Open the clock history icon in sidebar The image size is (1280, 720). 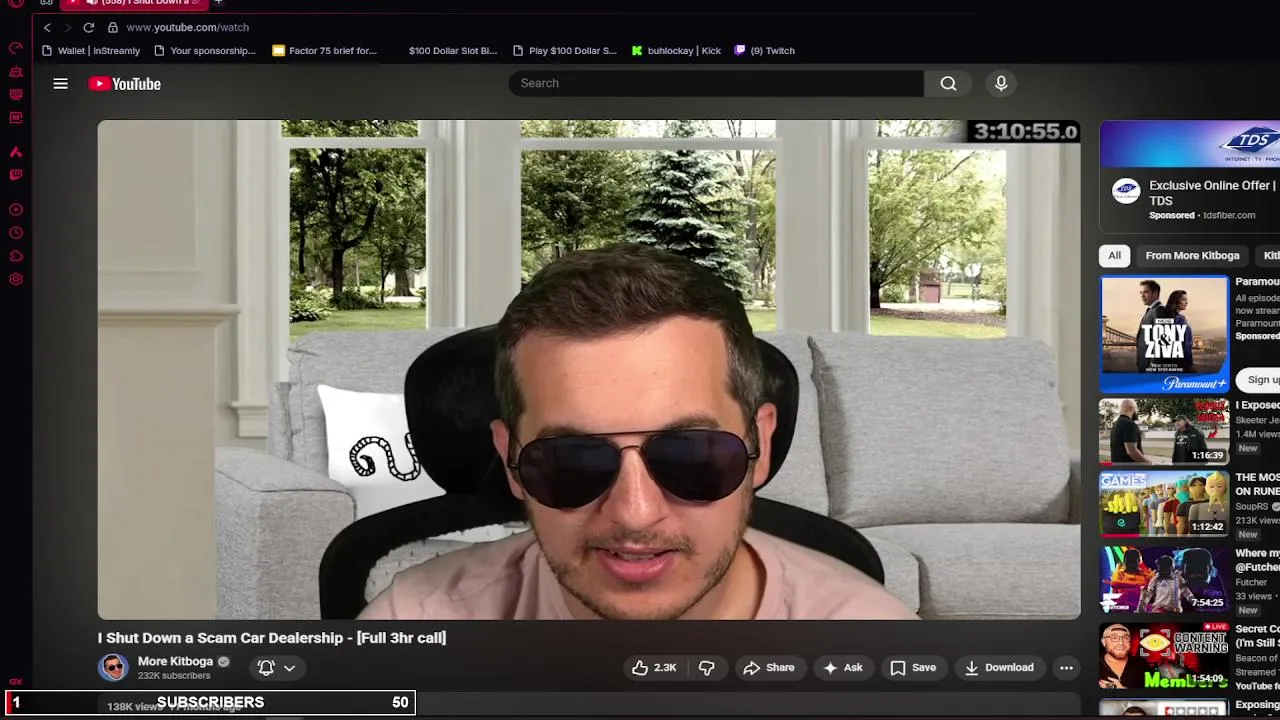(x=16, y=233)
